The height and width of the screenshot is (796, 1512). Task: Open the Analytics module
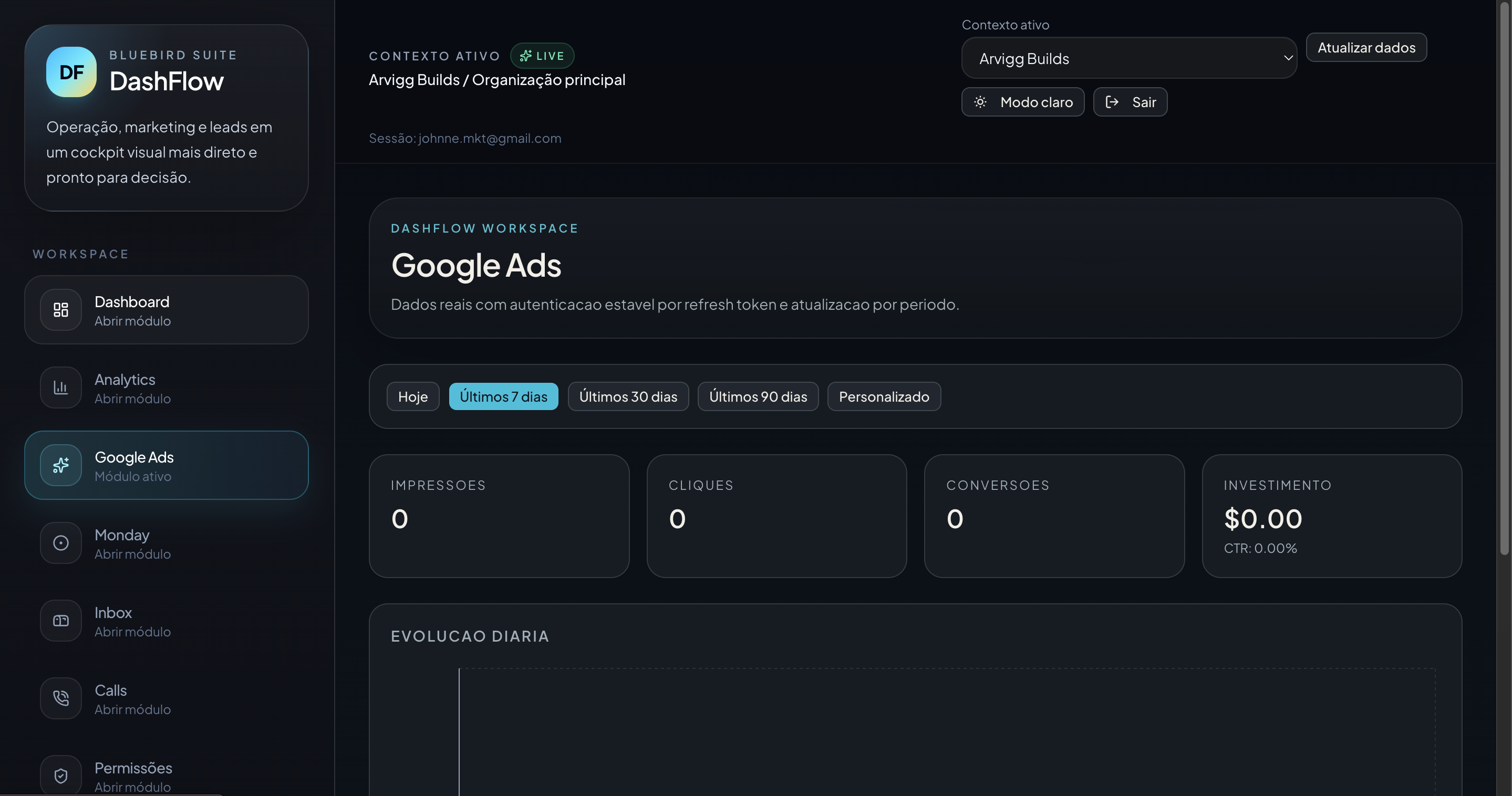tap(167, 387)
